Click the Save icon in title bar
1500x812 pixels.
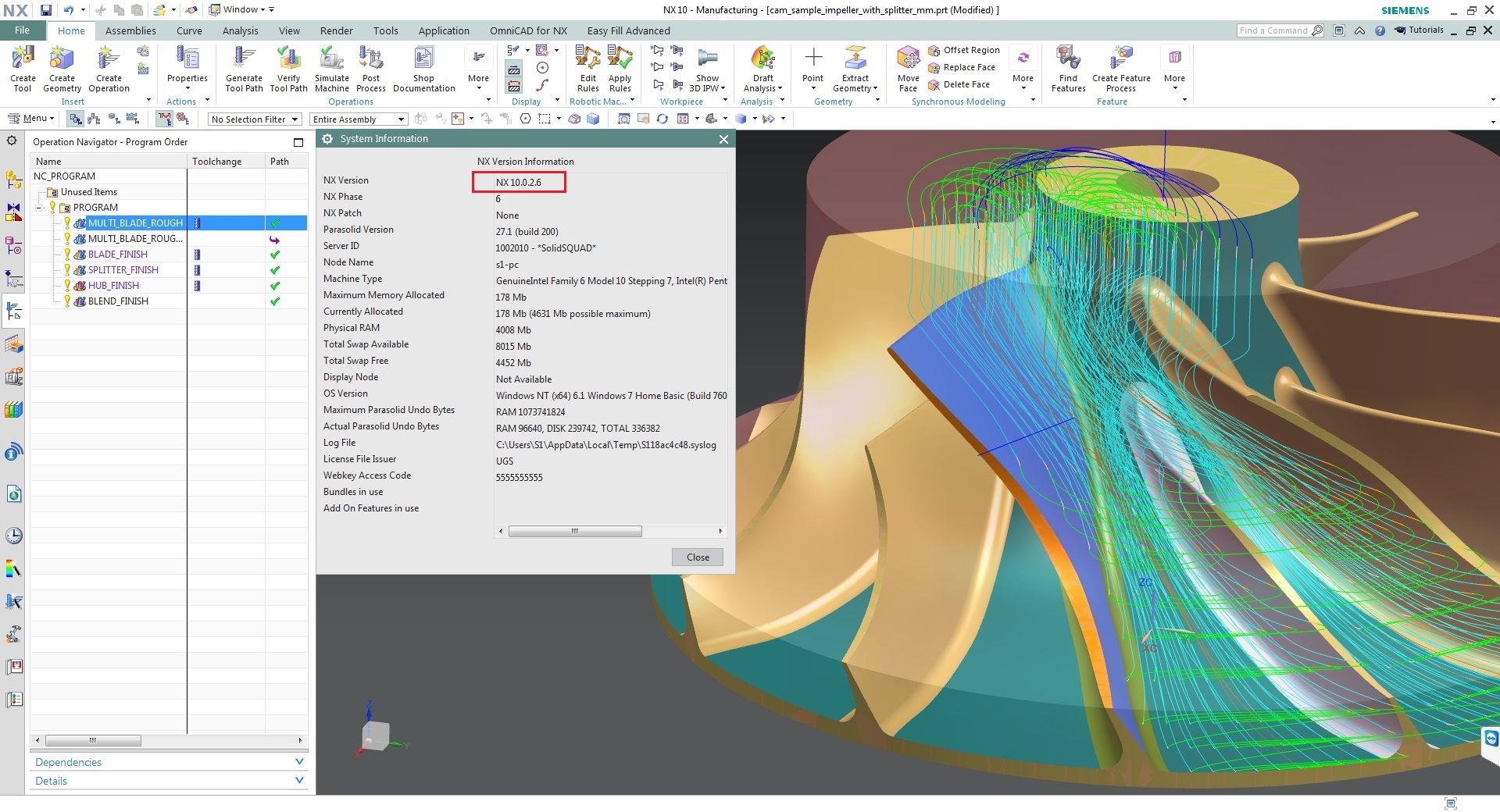46,10
